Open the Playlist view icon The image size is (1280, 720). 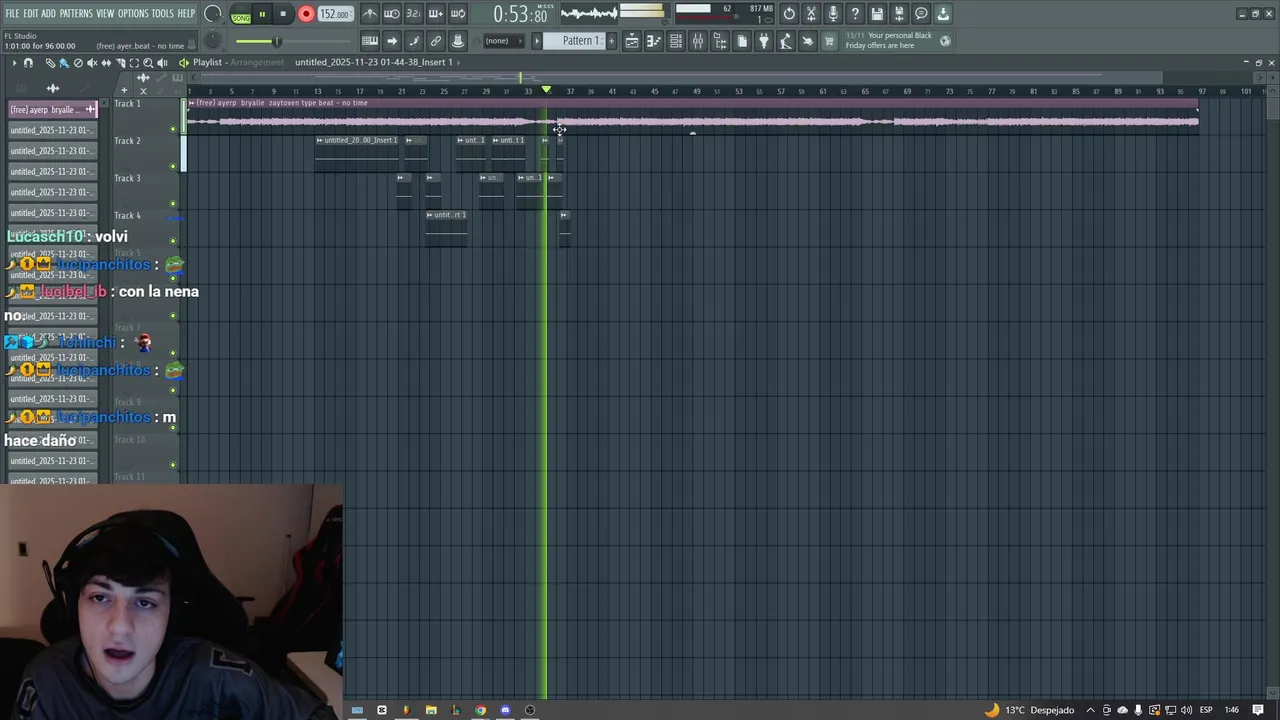point(632,41)
